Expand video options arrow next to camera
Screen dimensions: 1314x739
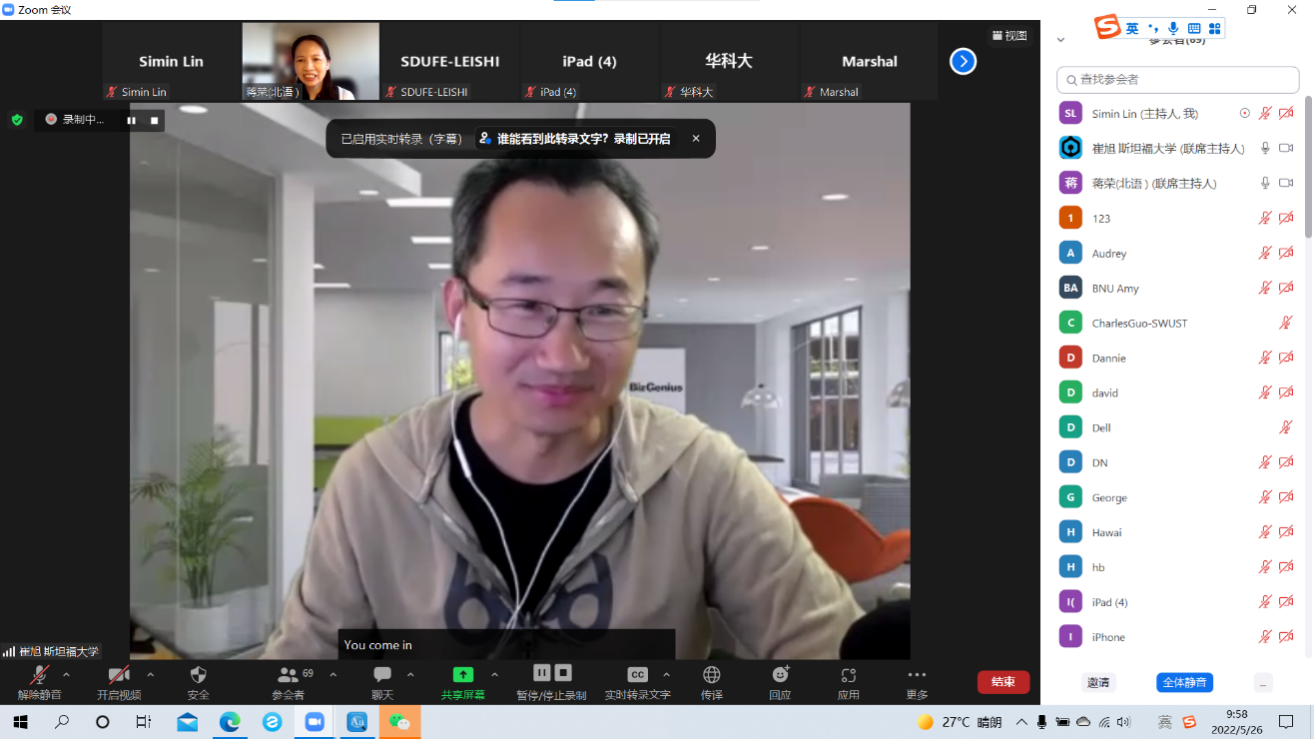[x=150, y=674]
